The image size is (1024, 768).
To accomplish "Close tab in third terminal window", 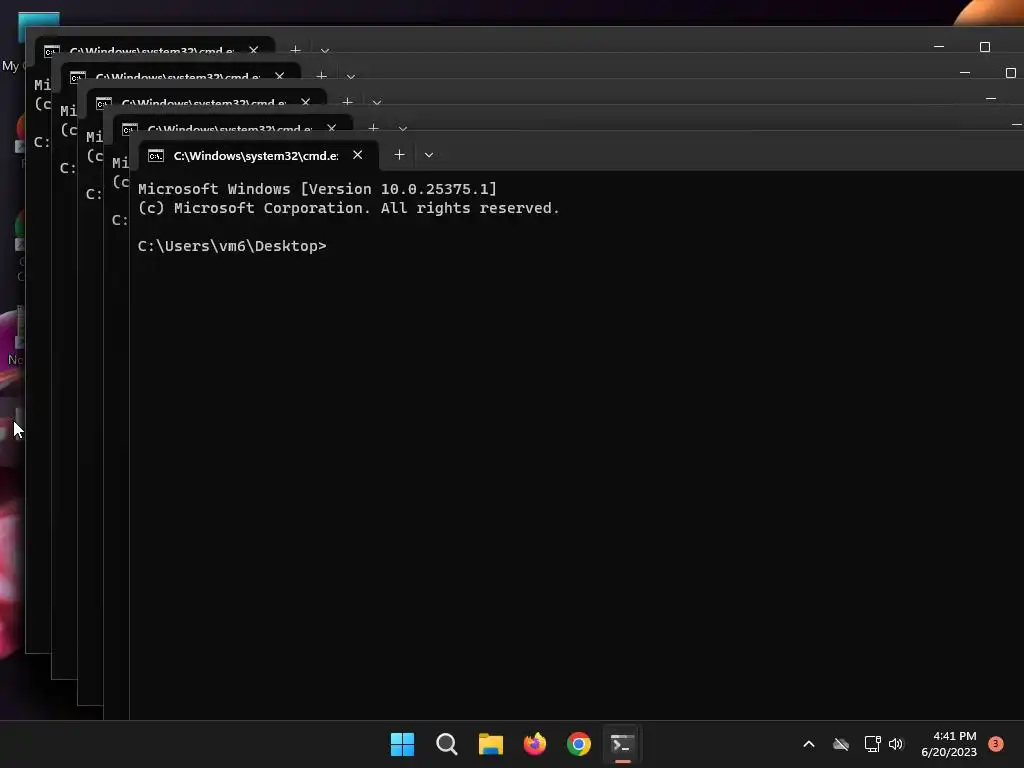I will coord(306,103).
